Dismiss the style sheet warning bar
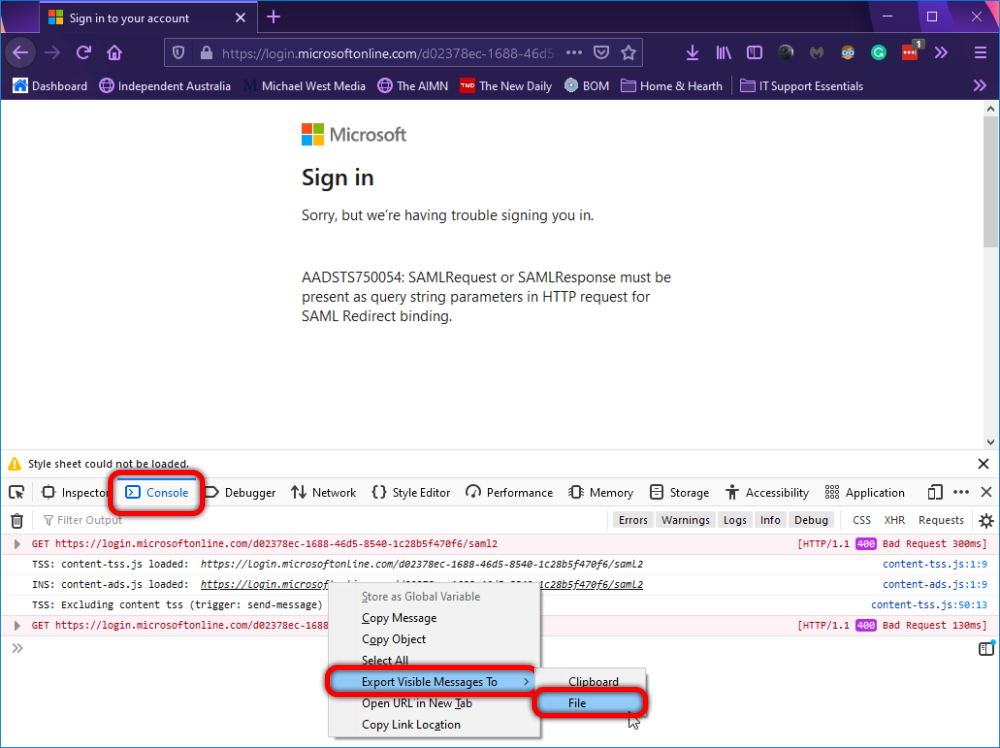1000x748 pixels. coord(983,464)
